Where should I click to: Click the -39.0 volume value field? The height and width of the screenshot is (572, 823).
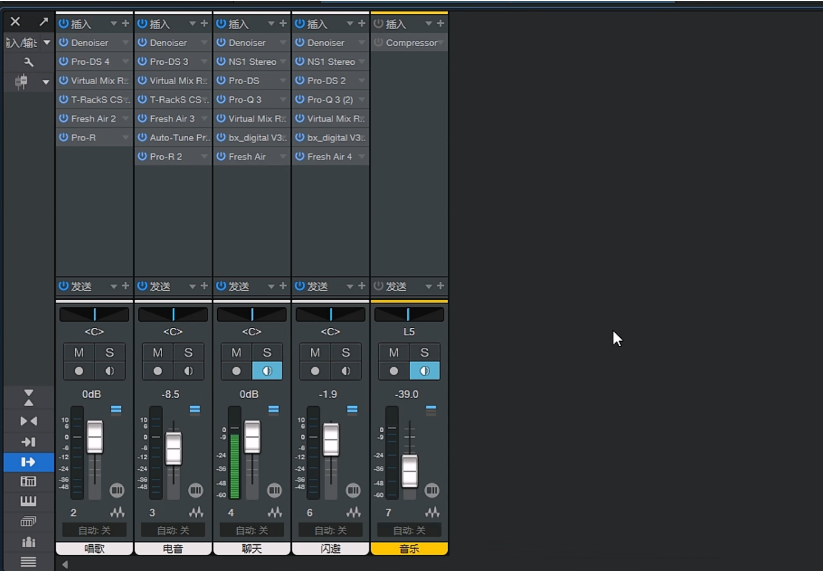(x=406, y=394)
